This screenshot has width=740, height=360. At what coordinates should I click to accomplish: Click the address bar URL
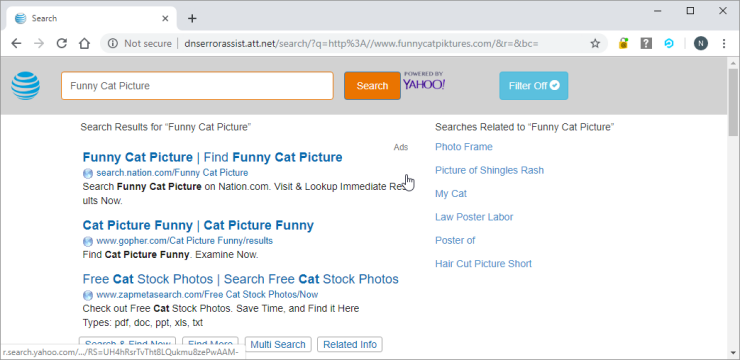(x=361, y=43)
